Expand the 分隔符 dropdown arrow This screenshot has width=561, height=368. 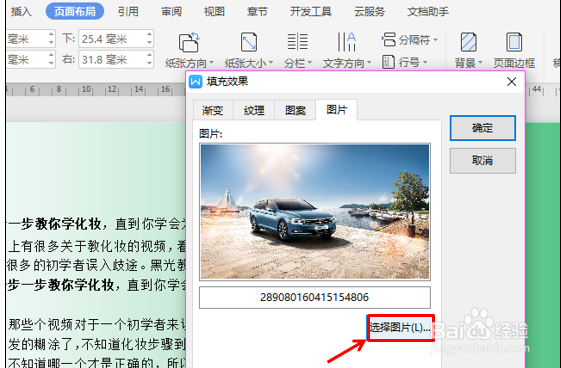coord(435,40)
